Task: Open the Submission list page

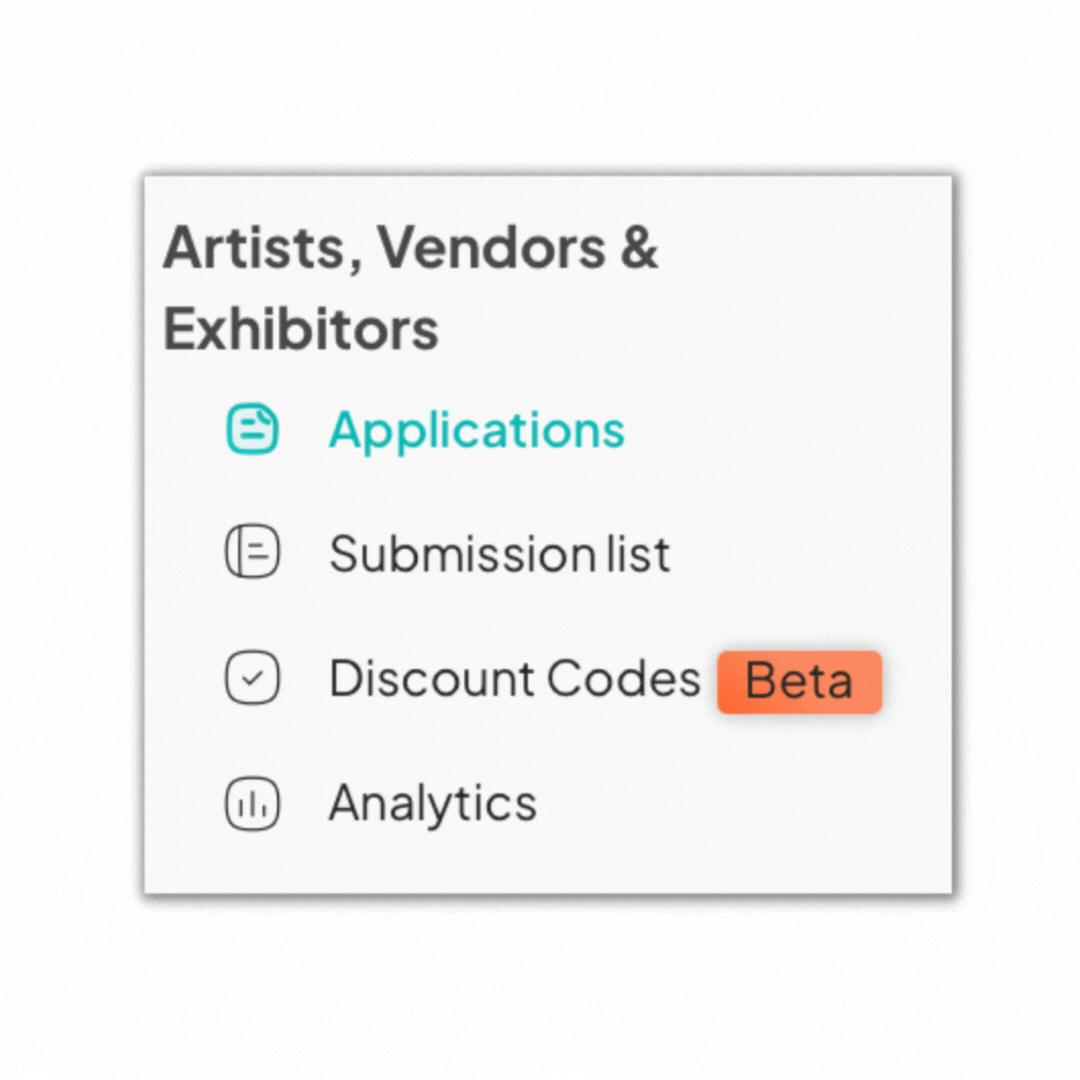Action: click(x=448, y=553)
